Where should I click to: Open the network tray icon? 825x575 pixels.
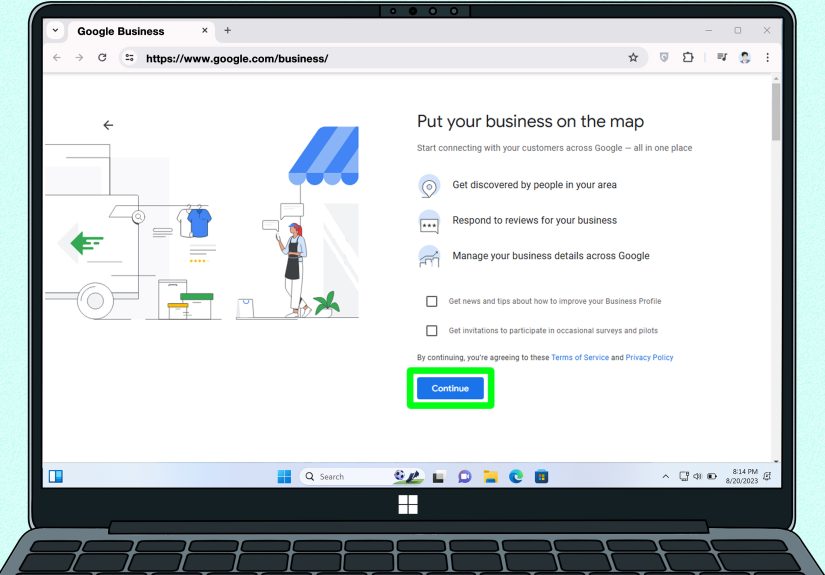click(683, 477)
